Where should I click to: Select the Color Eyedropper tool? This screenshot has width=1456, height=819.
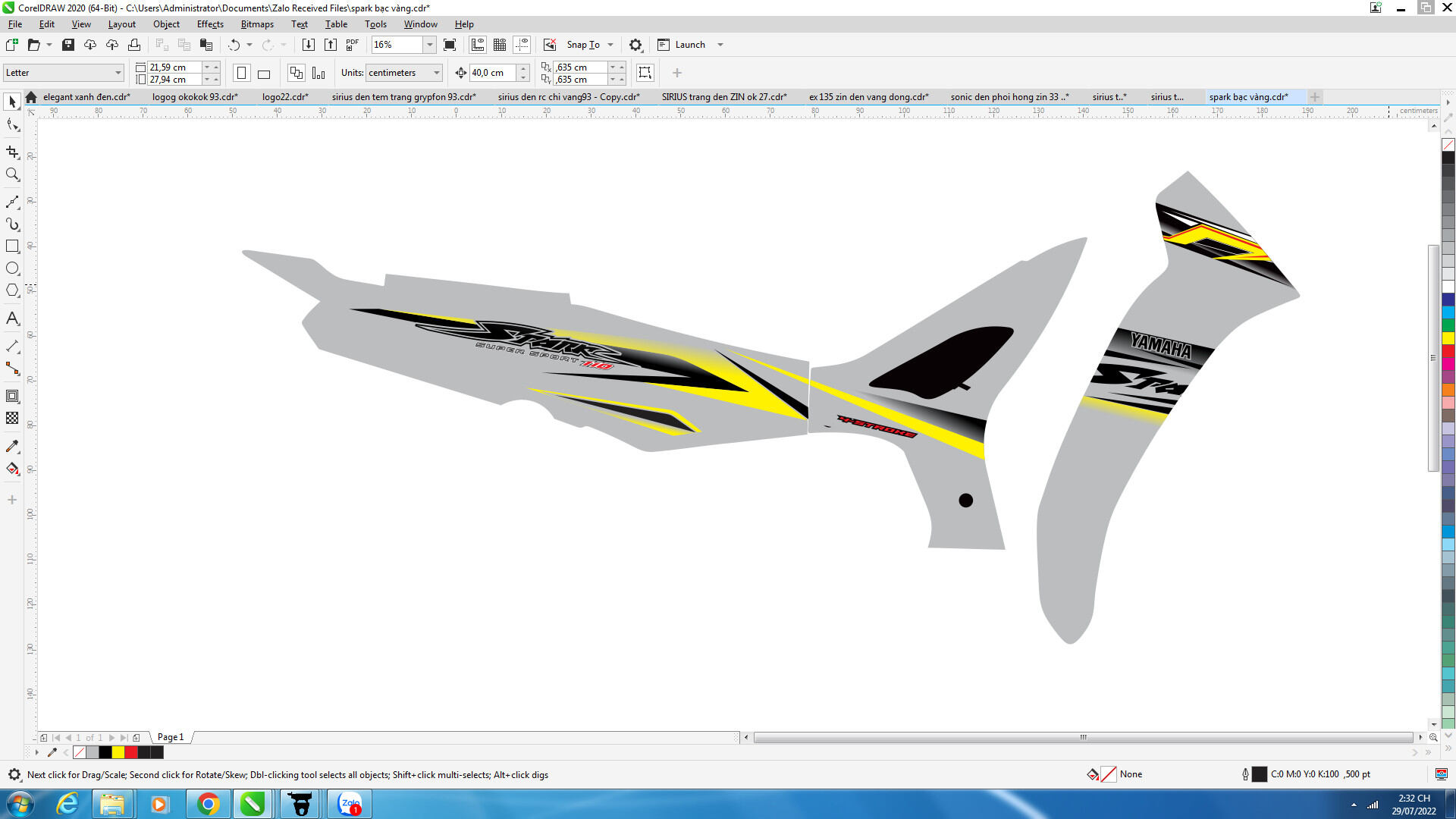coord(12,446)
